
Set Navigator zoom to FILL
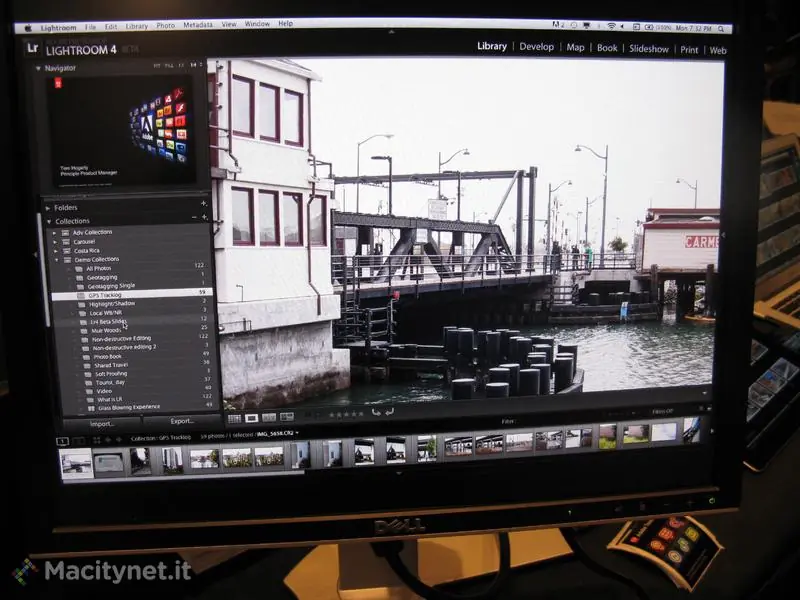pyautogui.click(x=169, y=66)
